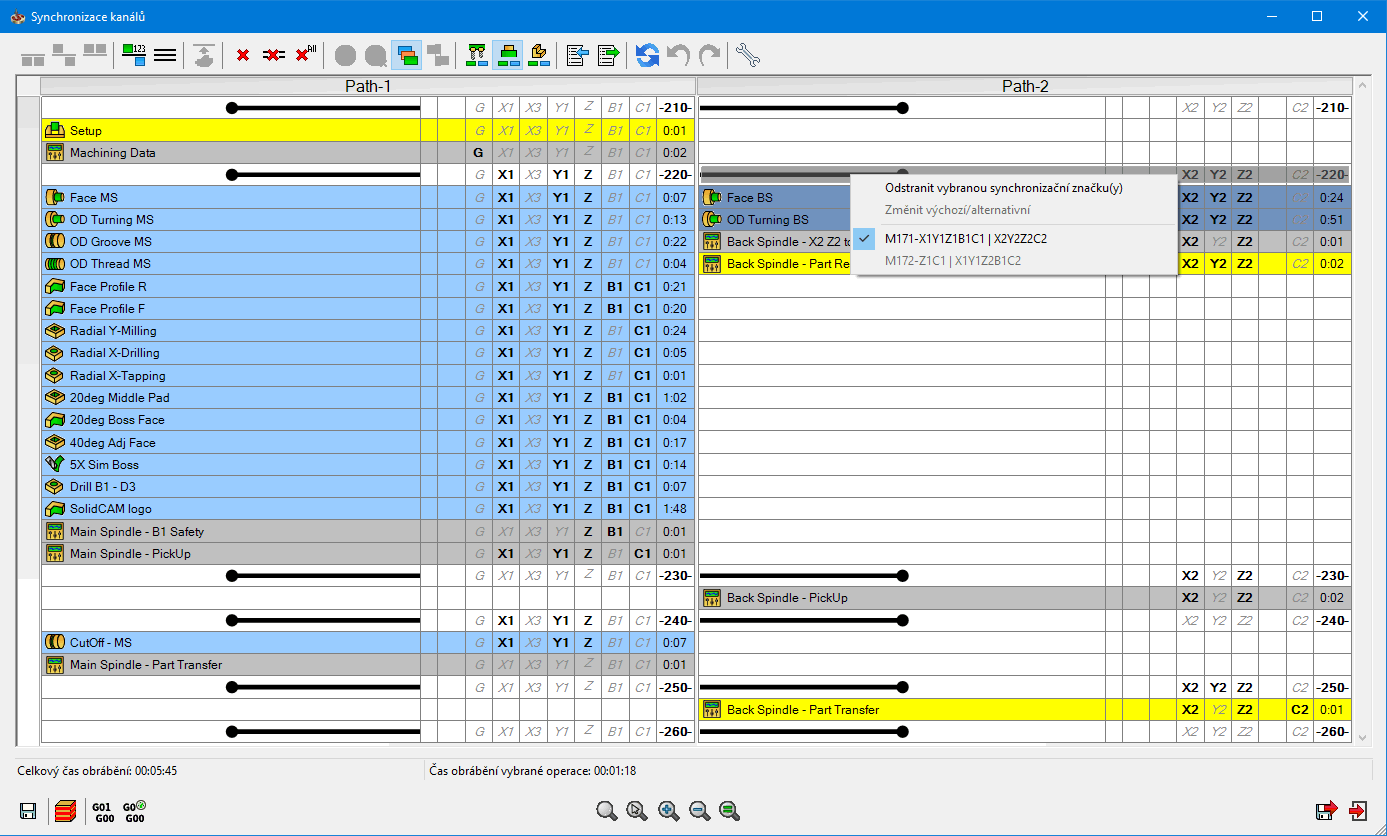Click the save and exit icon

pos(1326,811)
